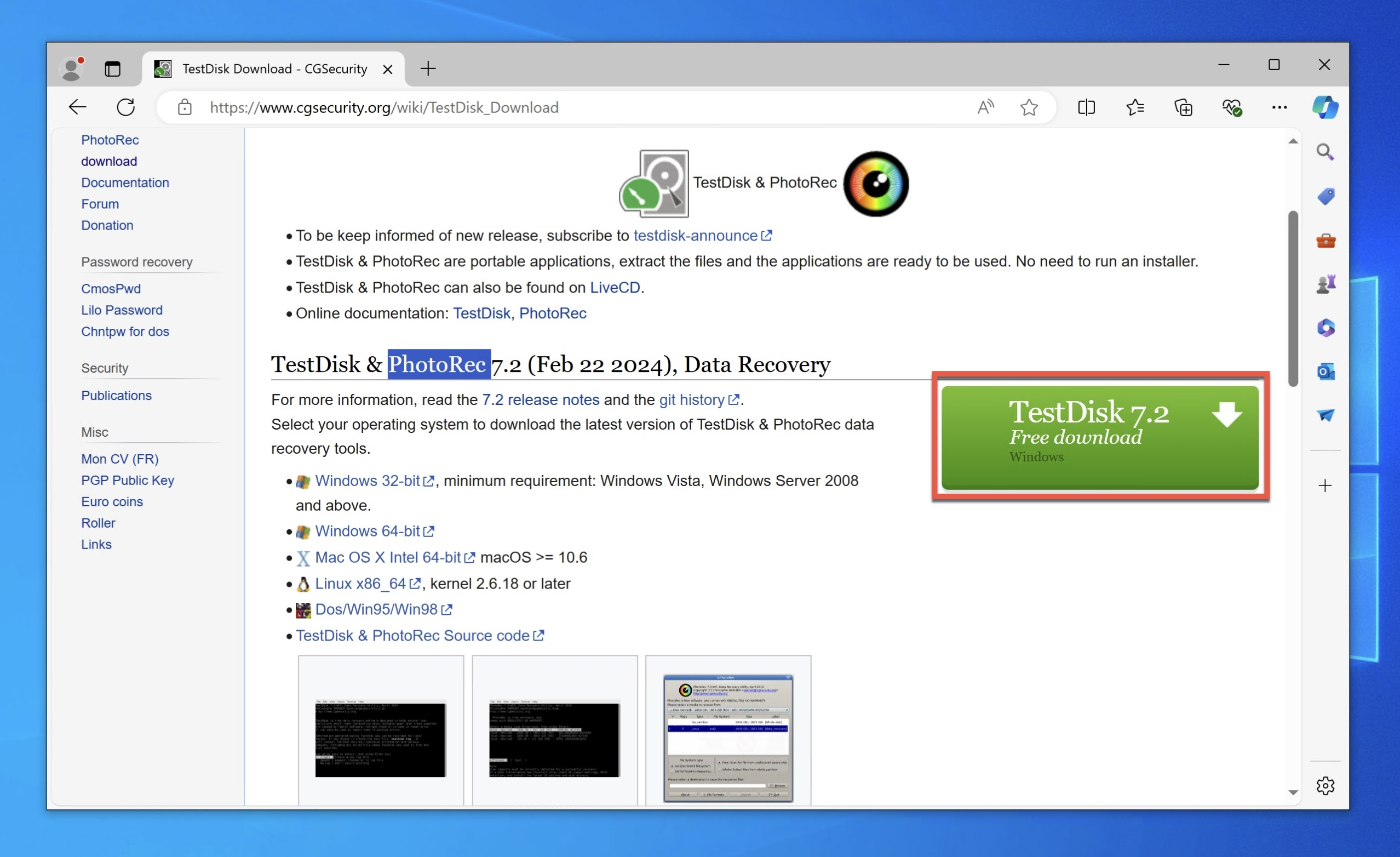Visit the Donation page

point(107,225)
